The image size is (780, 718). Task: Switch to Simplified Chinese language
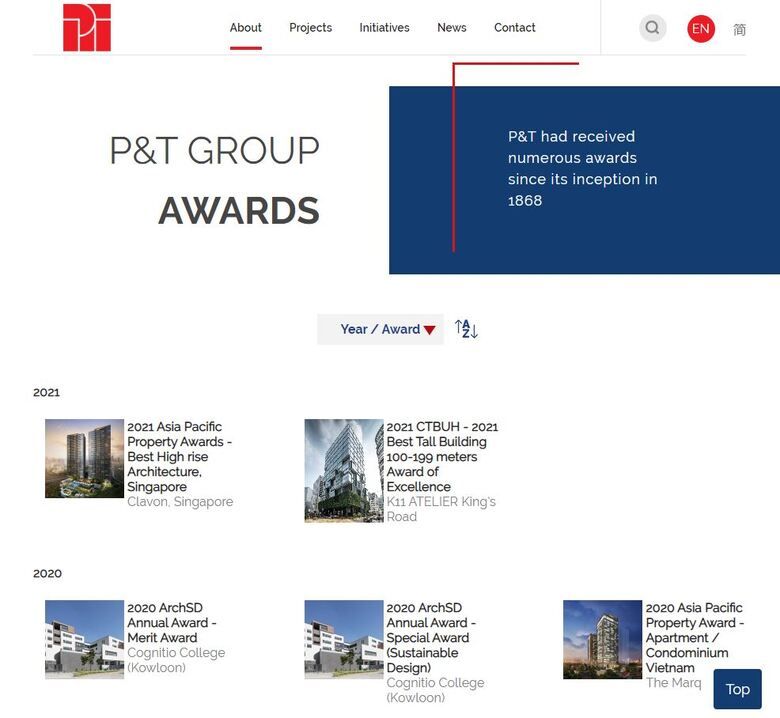pos(740,29)
